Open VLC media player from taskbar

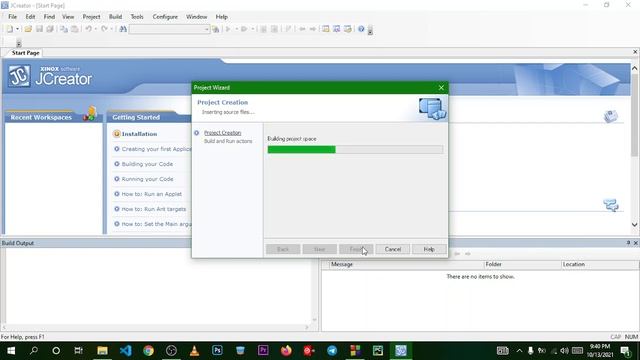pyautogui.click(x=194, y=351)
